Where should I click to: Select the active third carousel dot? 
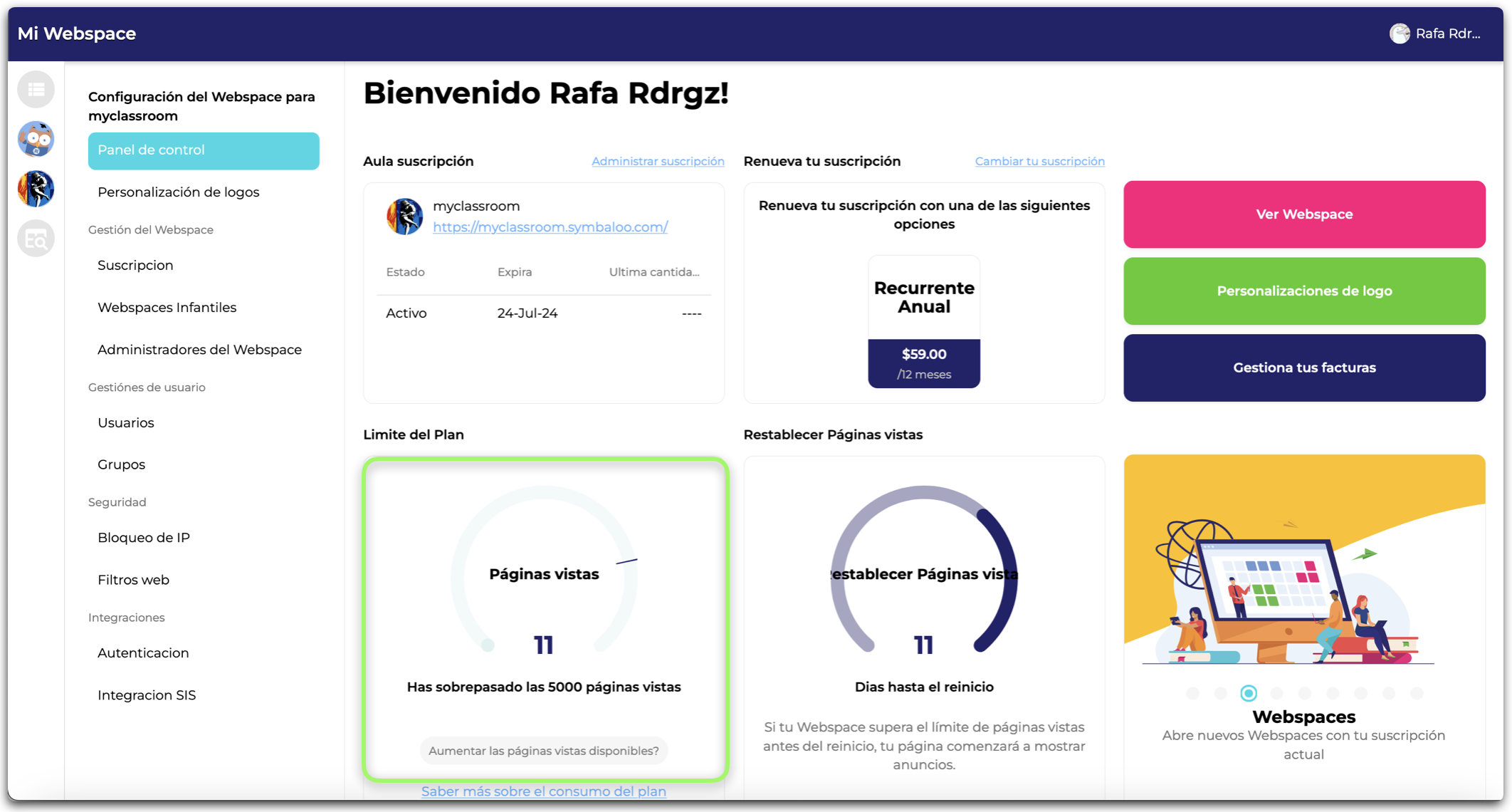click(1249, 693)
